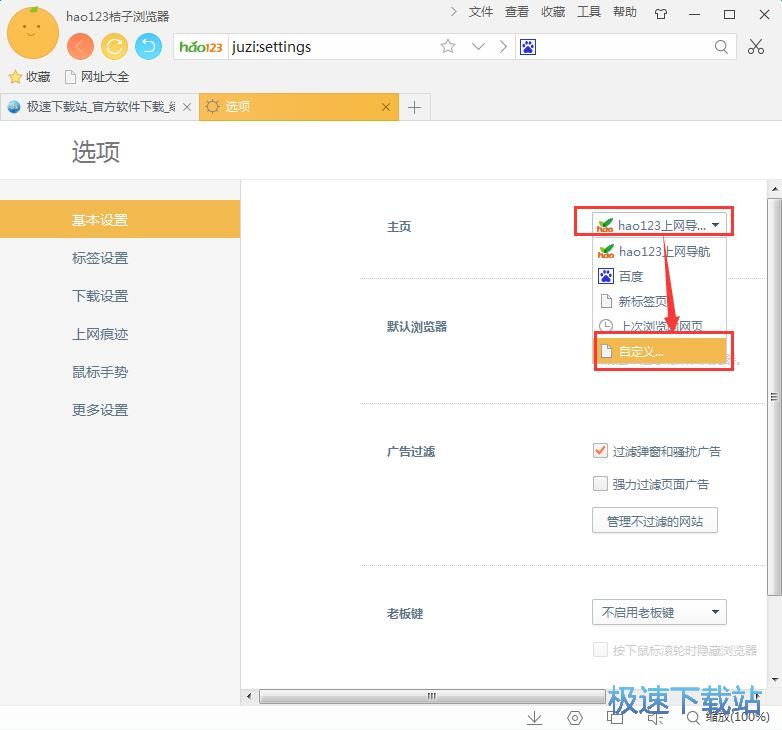The height and width of the screenshot is (730, 782).
Task: Choose the Baidu paw search engine icon
Action: point(528,47)
